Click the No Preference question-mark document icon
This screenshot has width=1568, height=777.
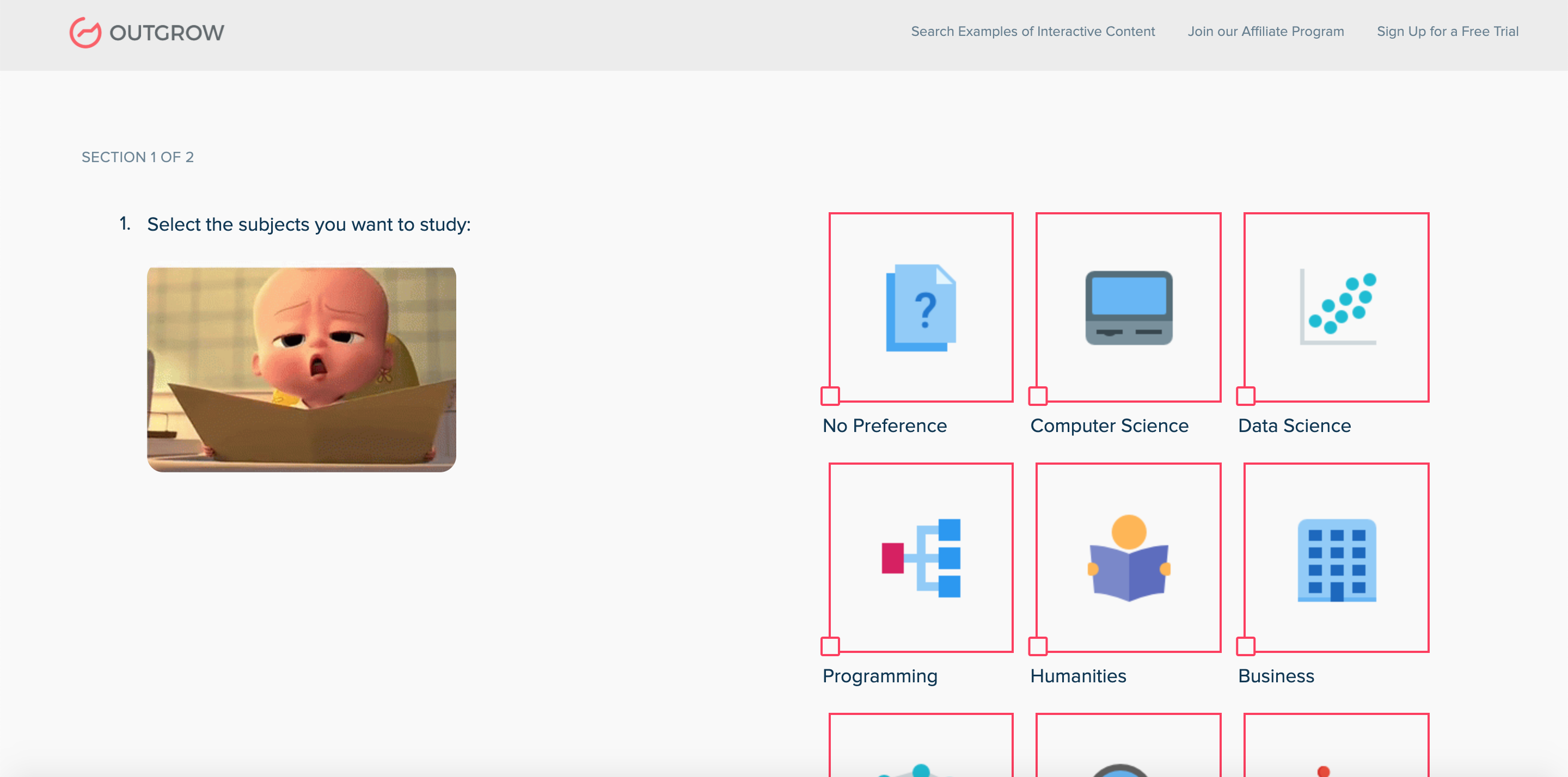click(x=921, y=307)
